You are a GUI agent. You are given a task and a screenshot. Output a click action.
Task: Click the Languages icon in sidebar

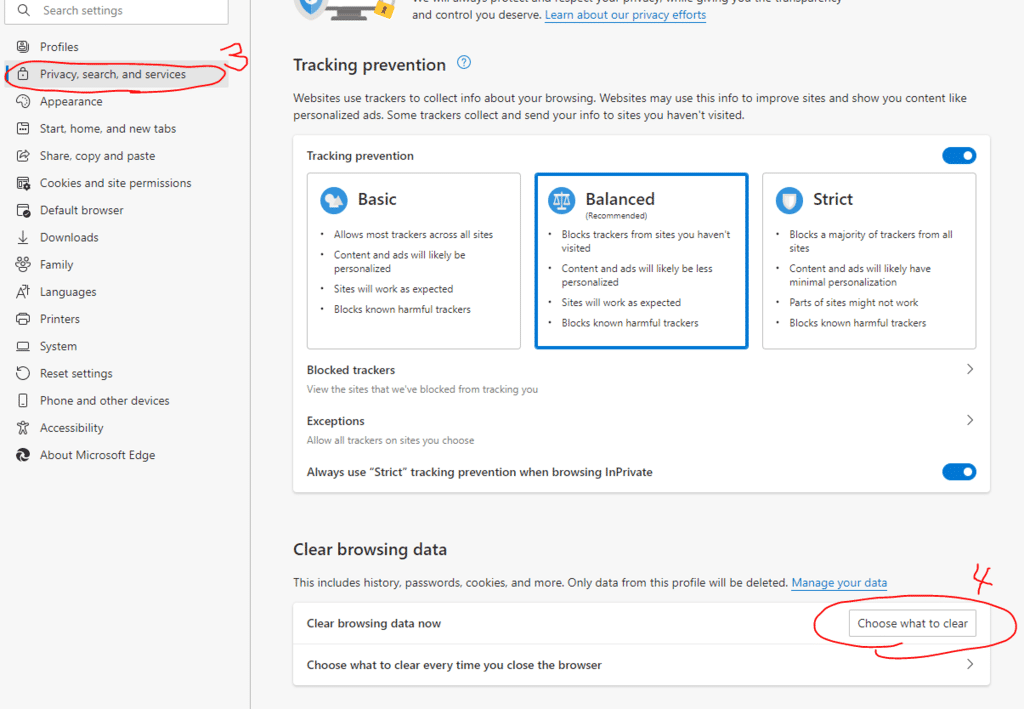pyautogui.click(x=22, y=292)
